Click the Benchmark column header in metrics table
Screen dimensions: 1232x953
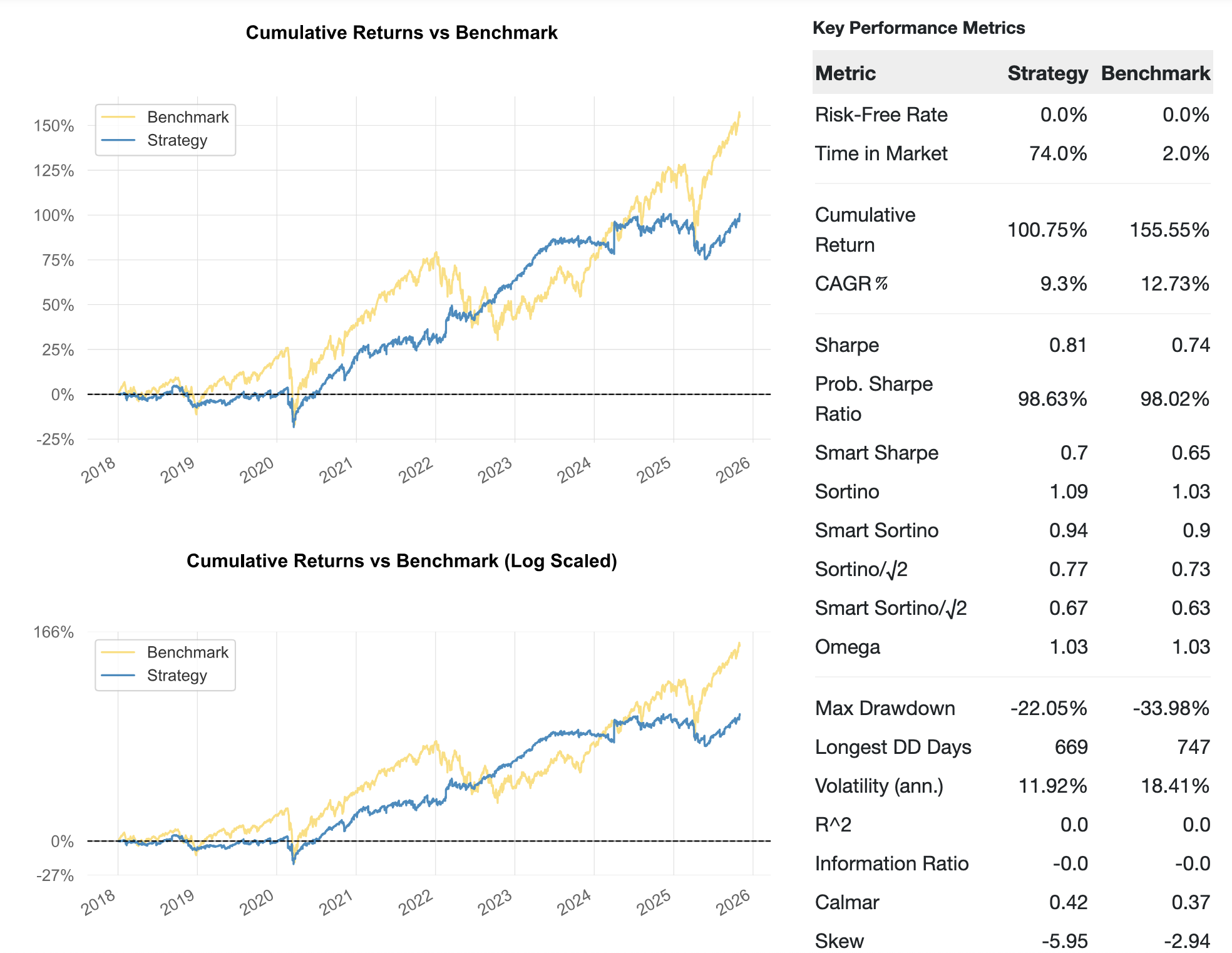tap(1155, 73)
